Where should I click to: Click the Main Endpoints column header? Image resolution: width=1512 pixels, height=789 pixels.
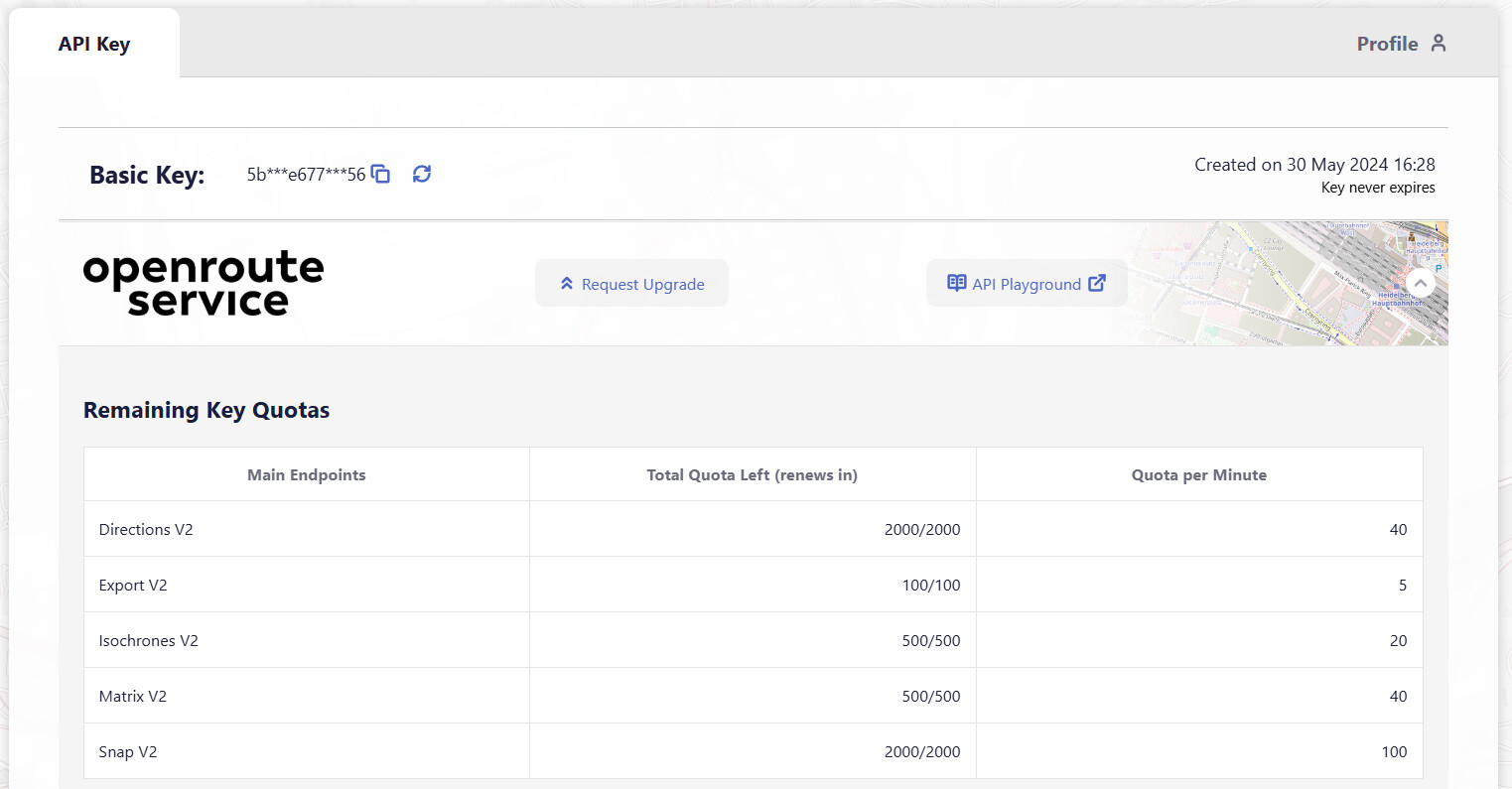306,474
